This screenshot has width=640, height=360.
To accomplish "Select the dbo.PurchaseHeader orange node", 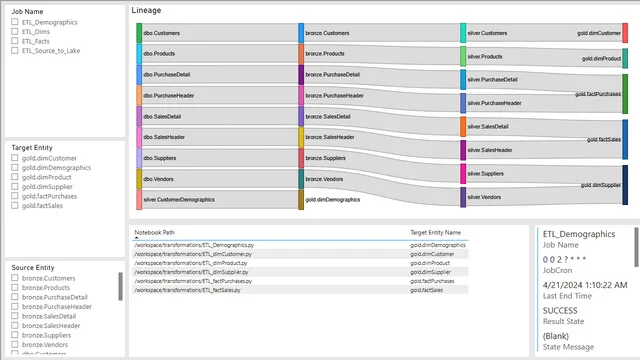I will 139,96.
